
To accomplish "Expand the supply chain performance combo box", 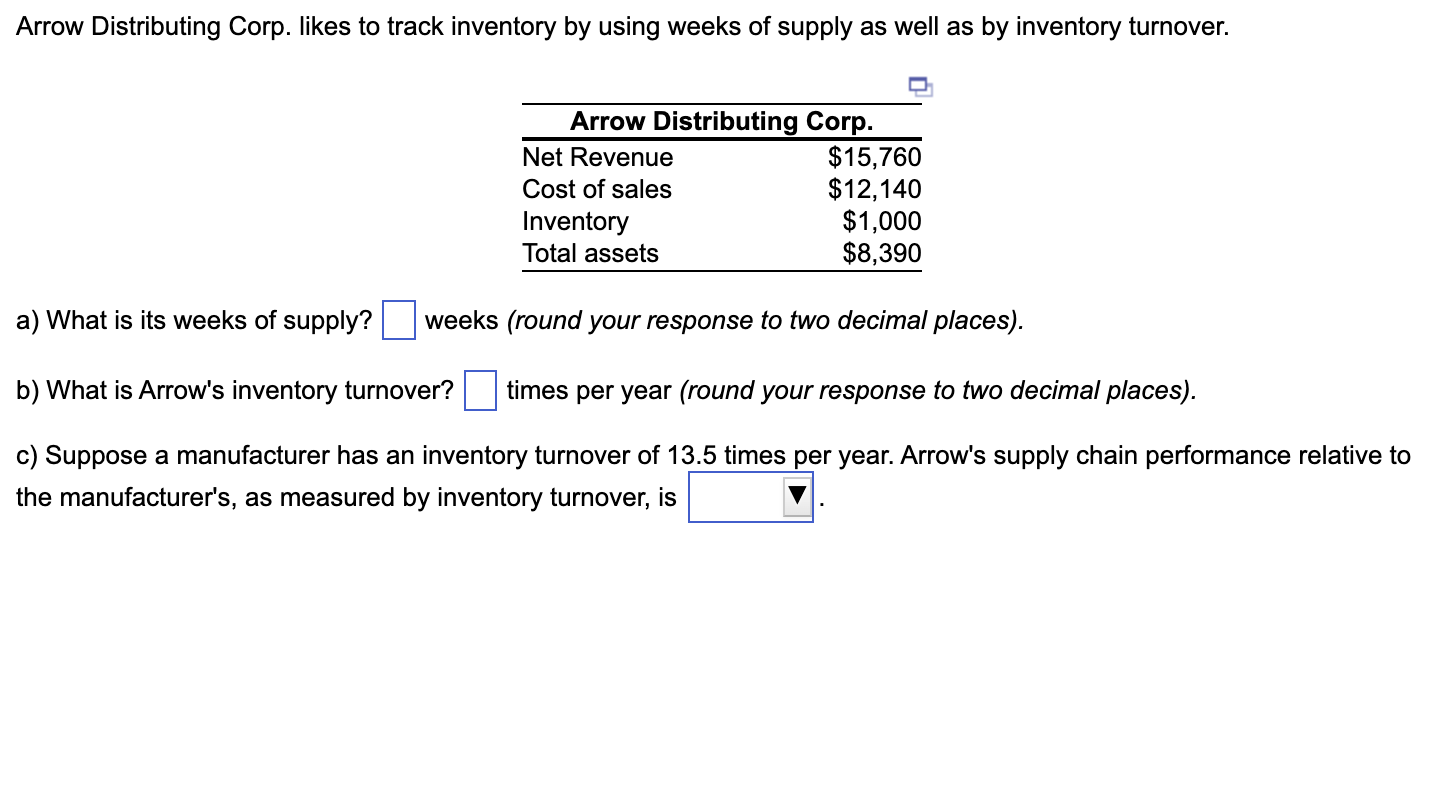I will [x=750, y=497].
